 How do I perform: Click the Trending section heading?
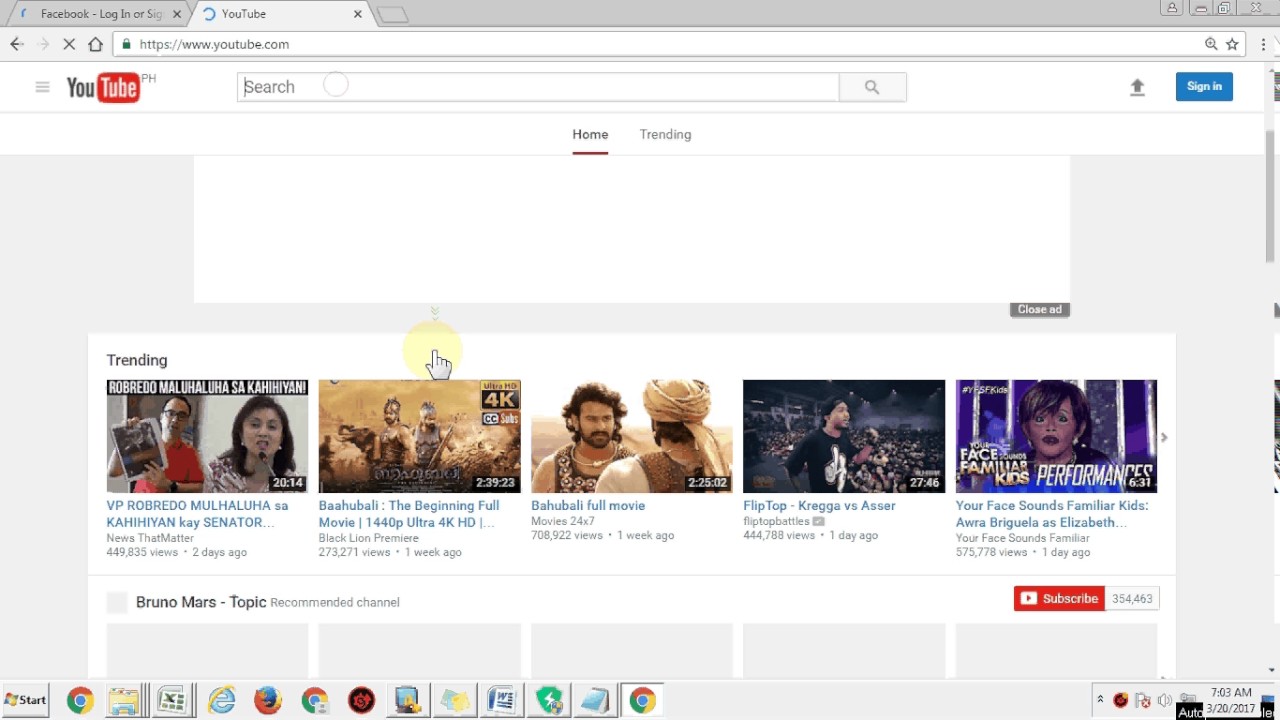click(x=137, y=360)
